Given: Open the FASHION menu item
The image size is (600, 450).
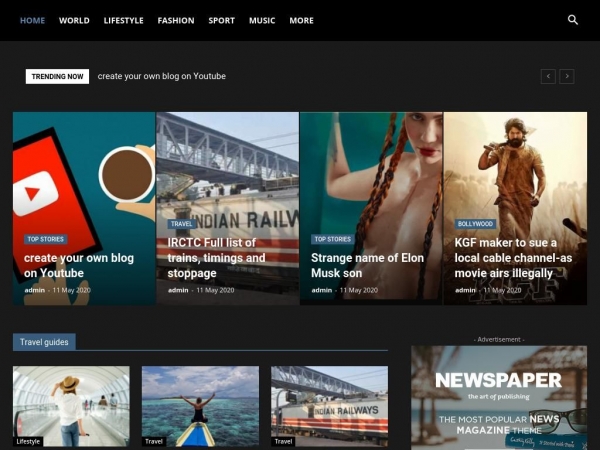Looking at the screenshot, I should tap(176, 21).
